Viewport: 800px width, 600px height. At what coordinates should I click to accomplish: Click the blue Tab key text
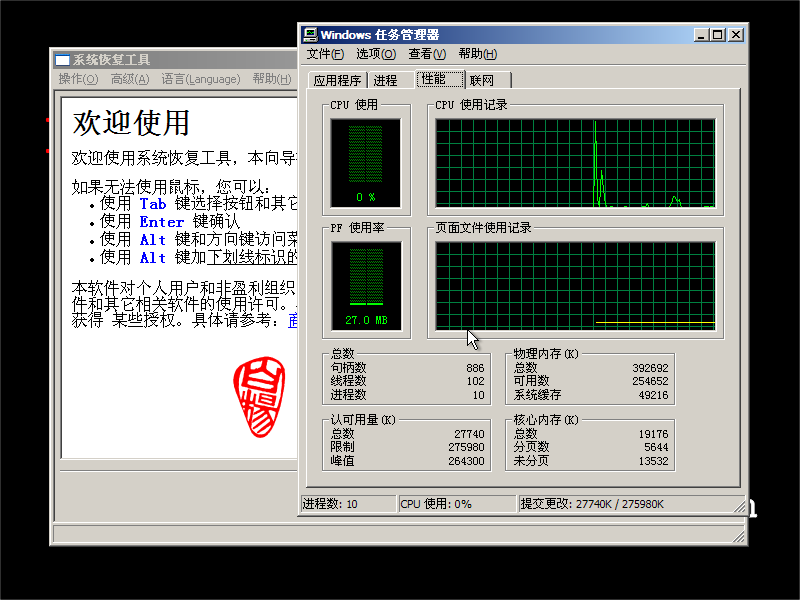(153, 204)
